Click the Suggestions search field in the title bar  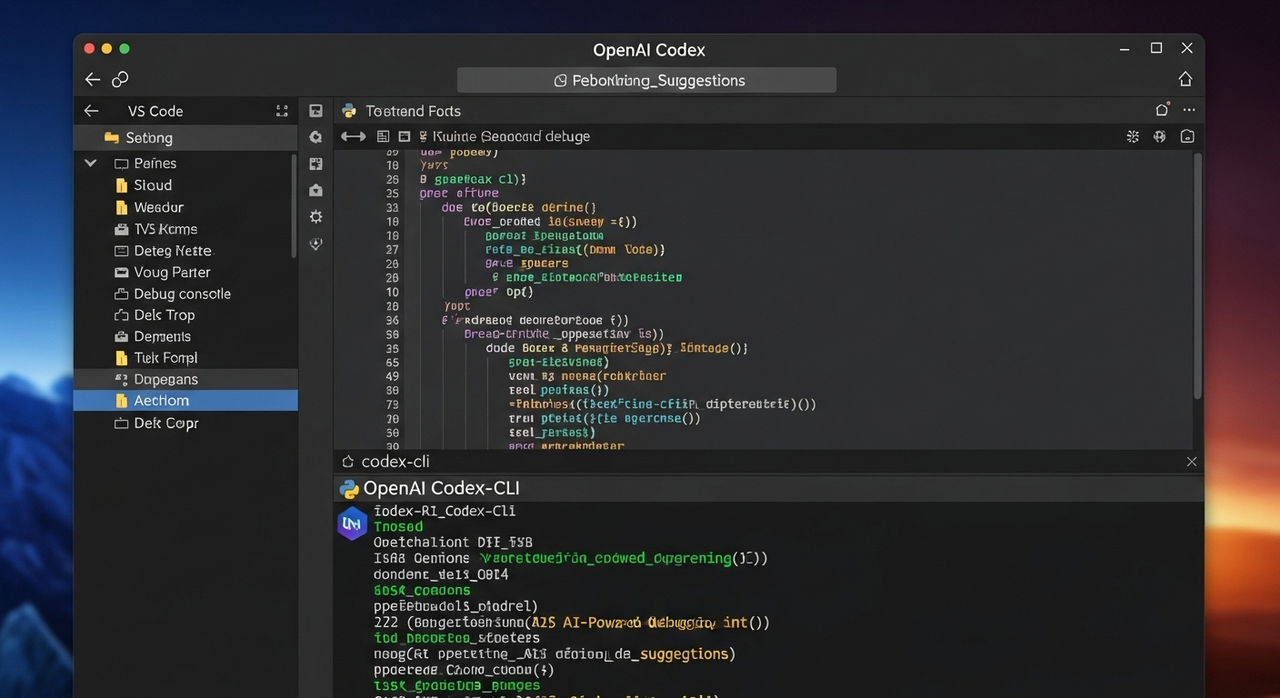click(647, 80)
